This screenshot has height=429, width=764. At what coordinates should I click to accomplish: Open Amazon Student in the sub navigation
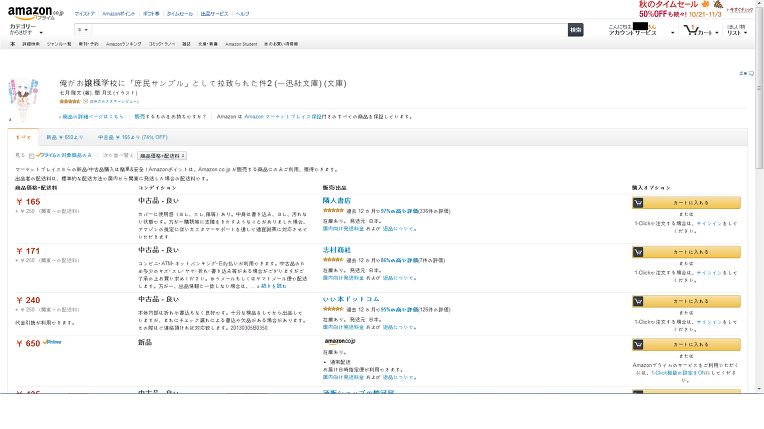pyautogui.click(x=241, y=44)
